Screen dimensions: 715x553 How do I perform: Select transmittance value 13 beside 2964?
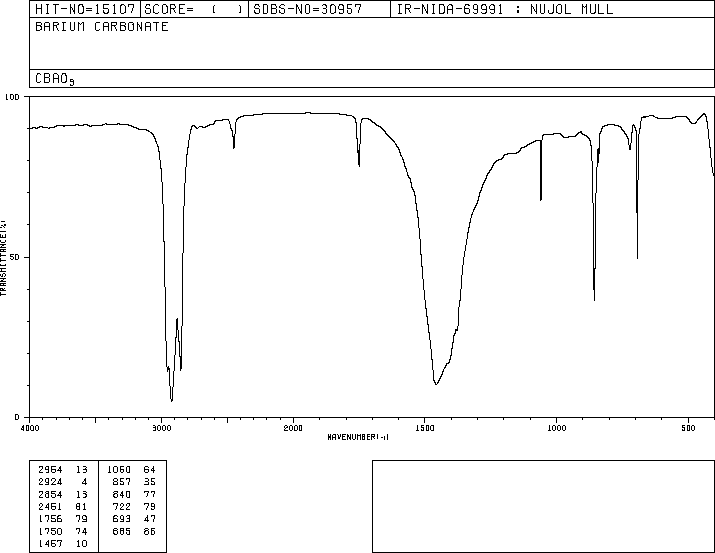click(x=81, y=470)
